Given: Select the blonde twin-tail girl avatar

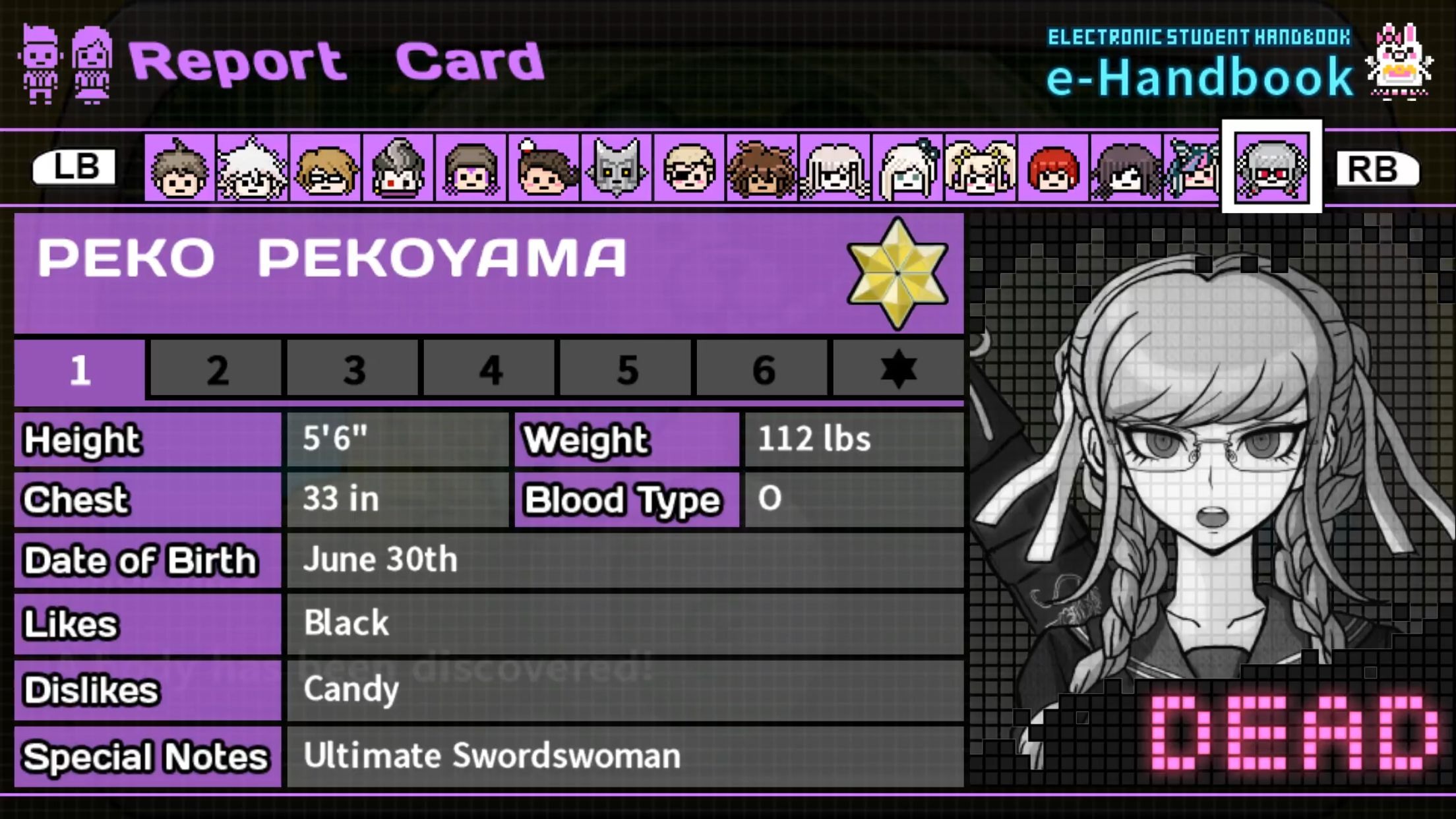Looking at the screenshot, I should pos(981,167).
